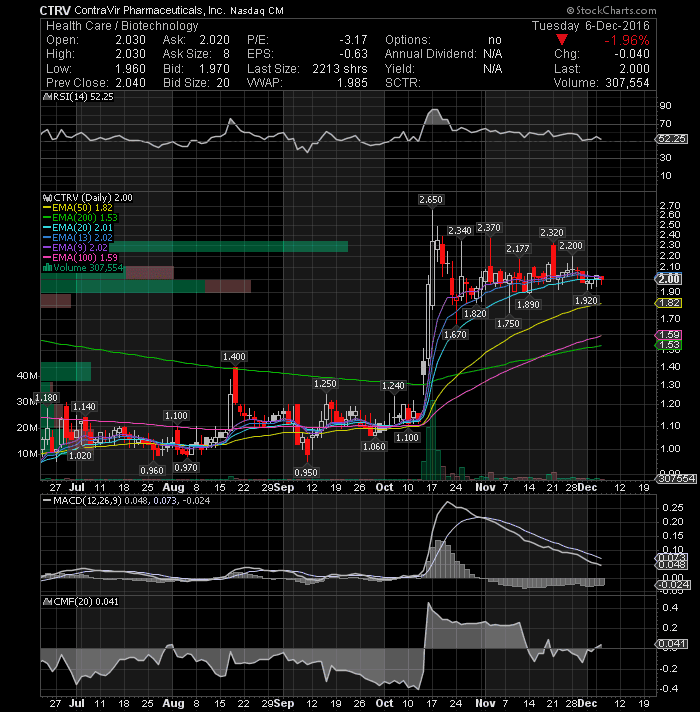Click the Tuesday 6-Dec-2016 date
Screen dimensions: 700x712
(x=591, y=26)
